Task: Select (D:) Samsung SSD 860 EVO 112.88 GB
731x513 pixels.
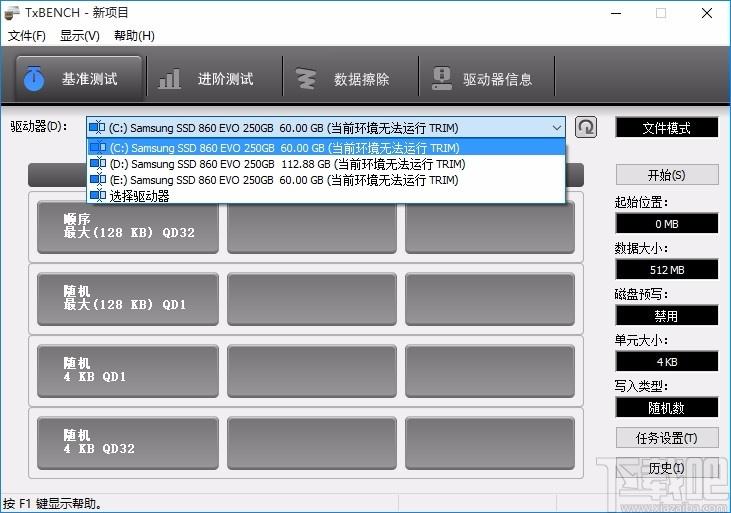Action: (x=326, y=164)
